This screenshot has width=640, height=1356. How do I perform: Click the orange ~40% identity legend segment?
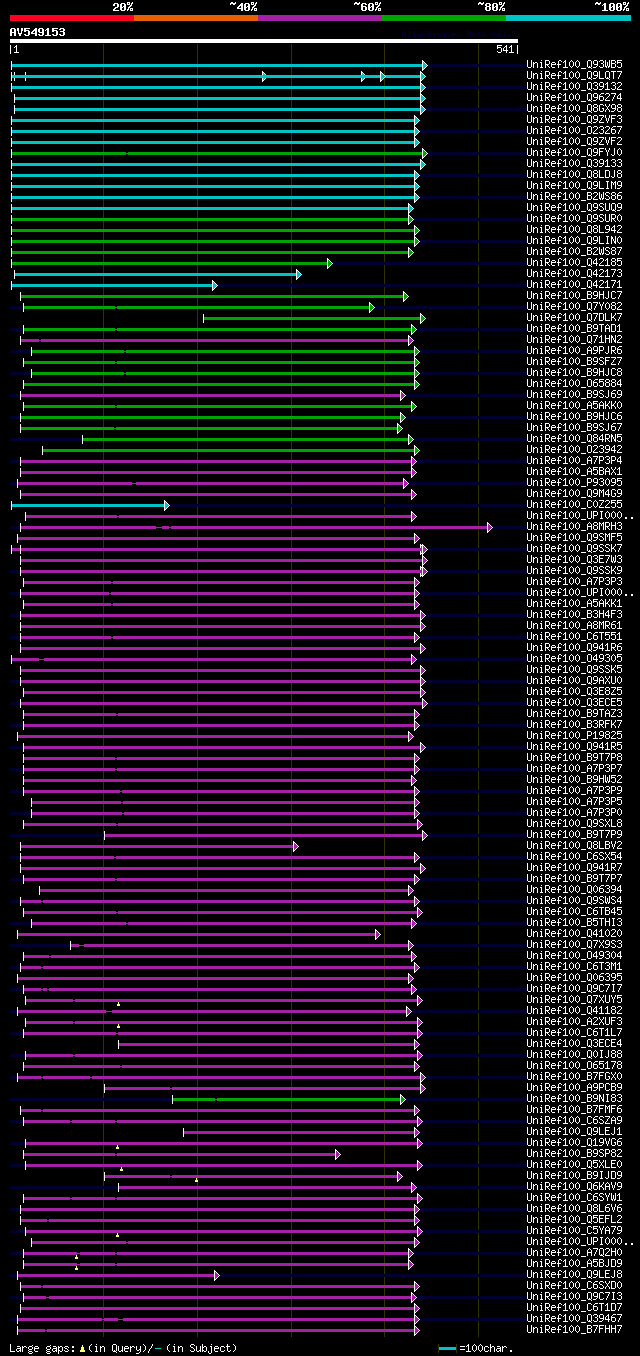tap(196, 17)
